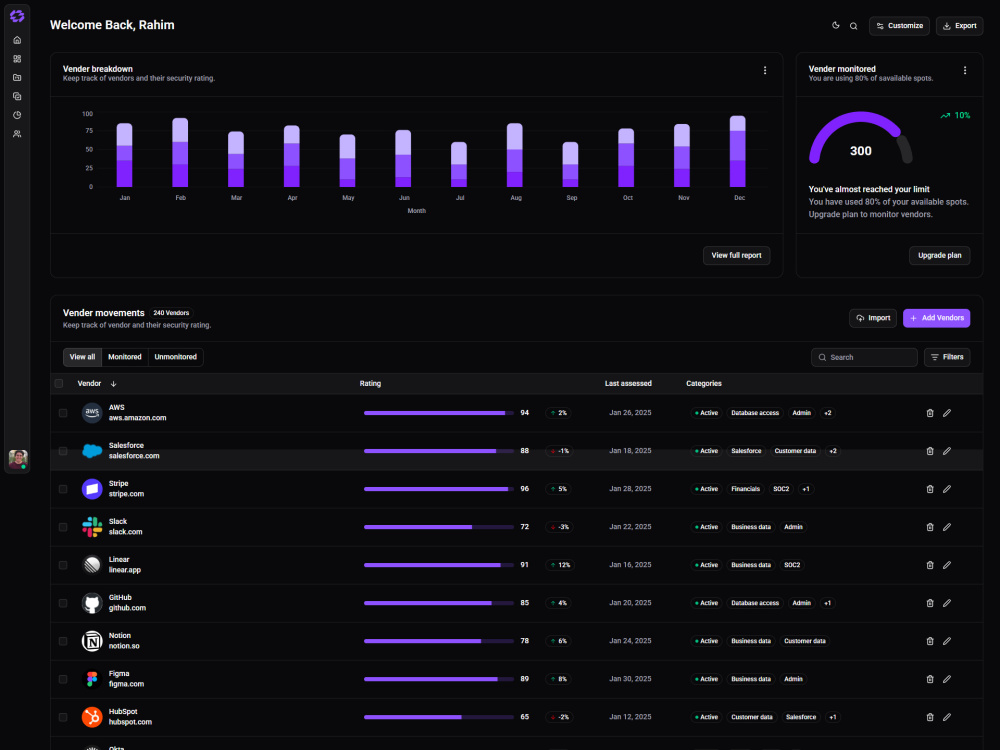This screenshot has height=750, width=1000.
Task: Expand HubSpot +1 more categories
Action: coord(832,717)
